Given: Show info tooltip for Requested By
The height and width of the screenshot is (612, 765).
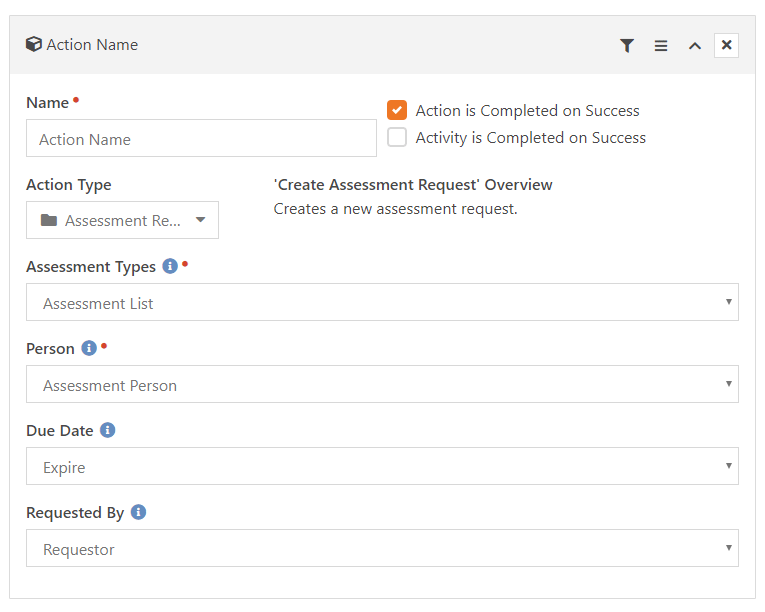Looking at the screenshot, I should click(x=139, y=512).
